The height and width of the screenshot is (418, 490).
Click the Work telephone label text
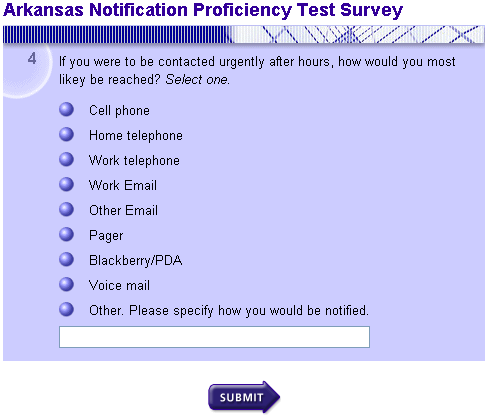click(134, 161)
